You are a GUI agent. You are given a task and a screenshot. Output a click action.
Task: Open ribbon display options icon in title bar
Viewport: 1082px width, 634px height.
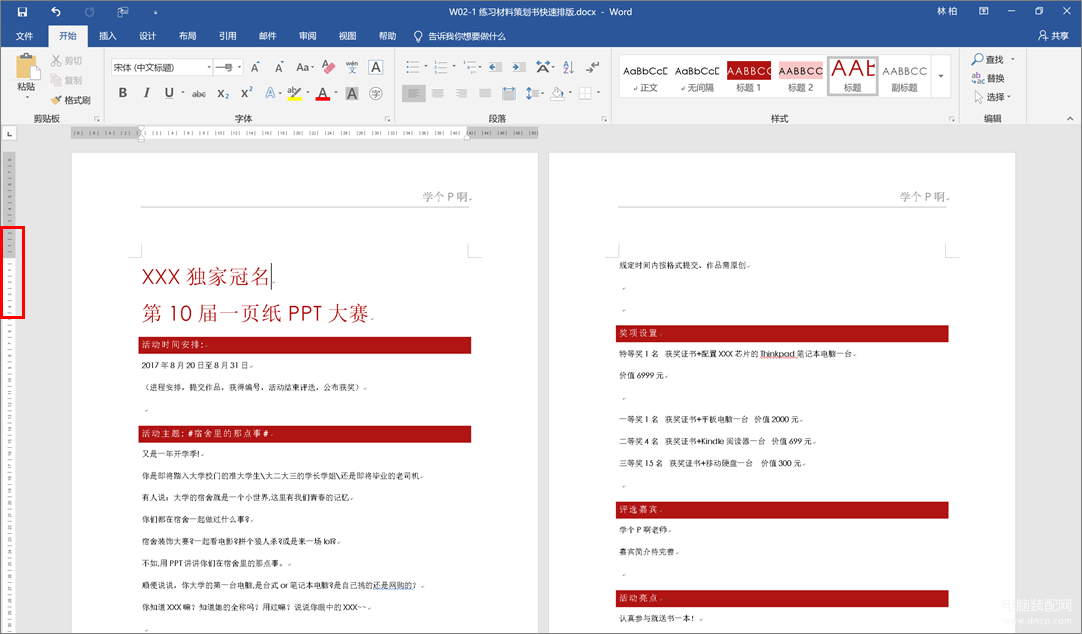[x=983, y=12]
